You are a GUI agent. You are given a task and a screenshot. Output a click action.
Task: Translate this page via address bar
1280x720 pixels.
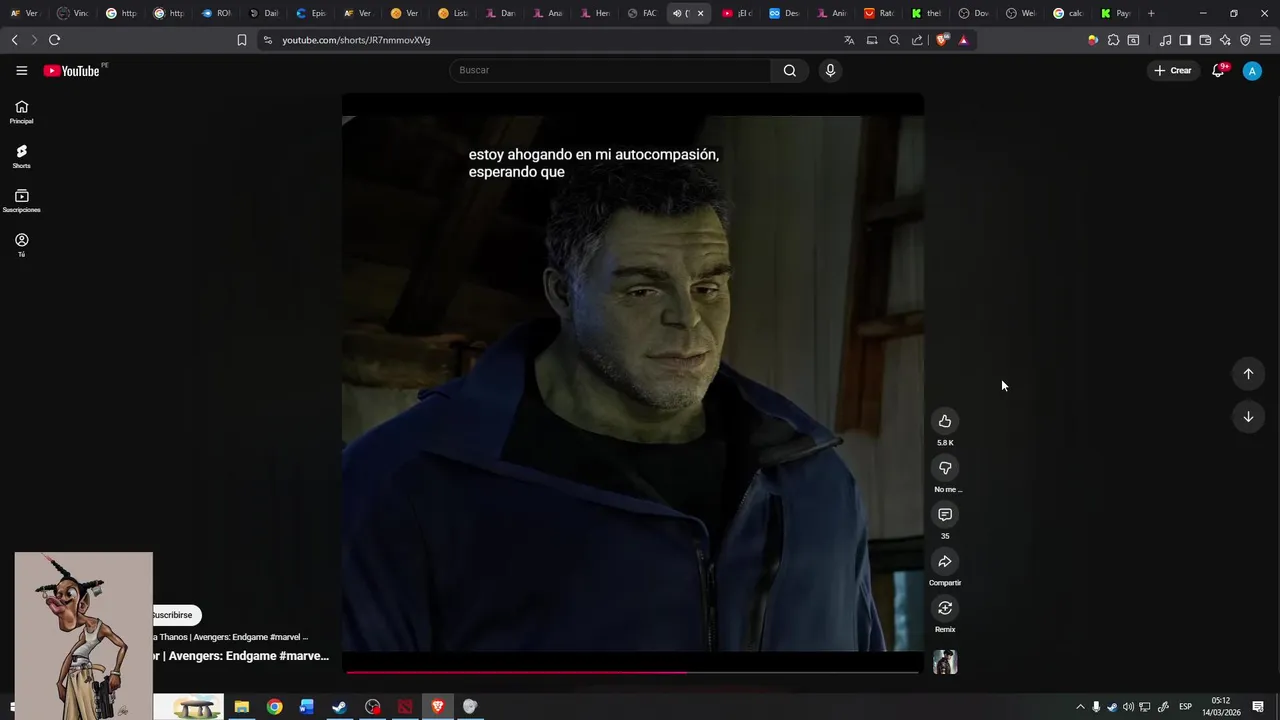click(849, 40)
